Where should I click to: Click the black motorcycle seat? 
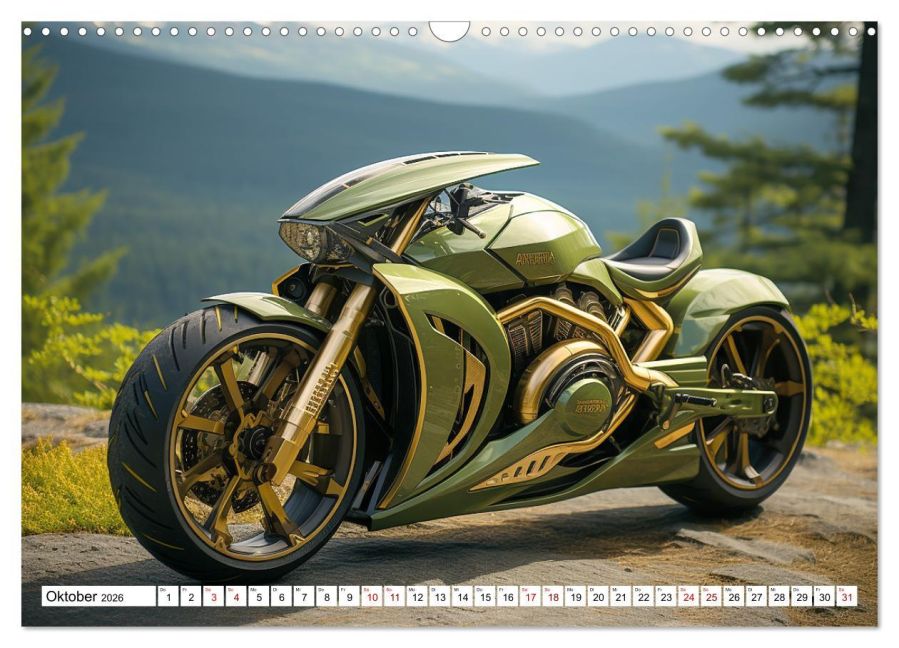click(651, 248)
